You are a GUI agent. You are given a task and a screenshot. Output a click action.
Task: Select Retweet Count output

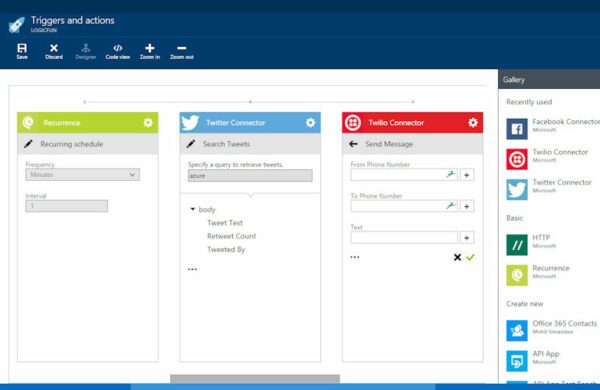coord(232,236)
